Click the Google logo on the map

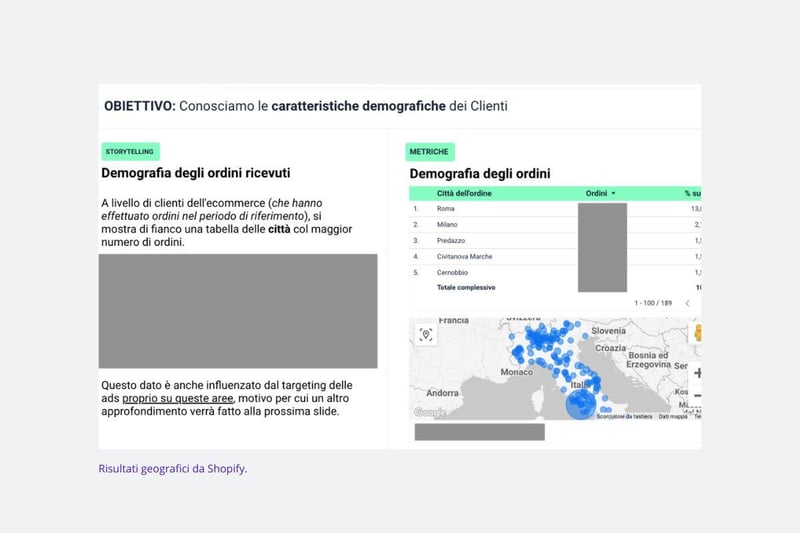(430, 412)
